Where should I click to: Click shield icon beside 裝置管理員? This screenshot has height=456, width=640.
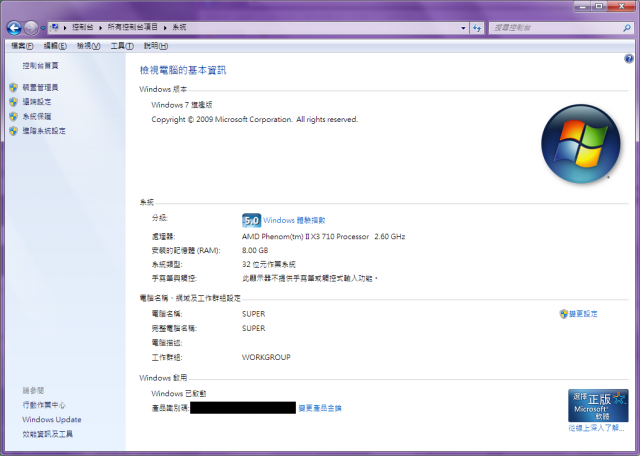[x=13, y=87]
